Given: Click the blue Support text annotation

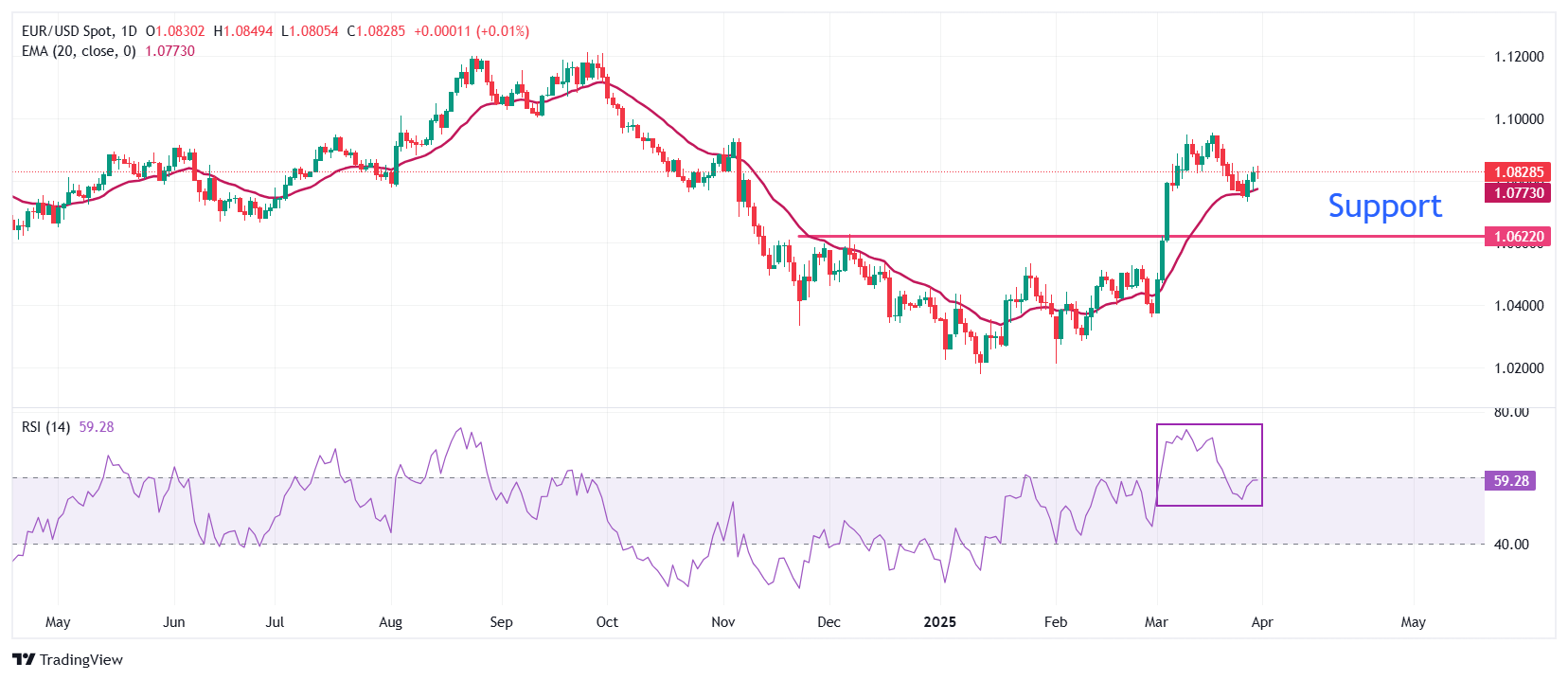Looking at the screenshot, I should coord(1384,206).
